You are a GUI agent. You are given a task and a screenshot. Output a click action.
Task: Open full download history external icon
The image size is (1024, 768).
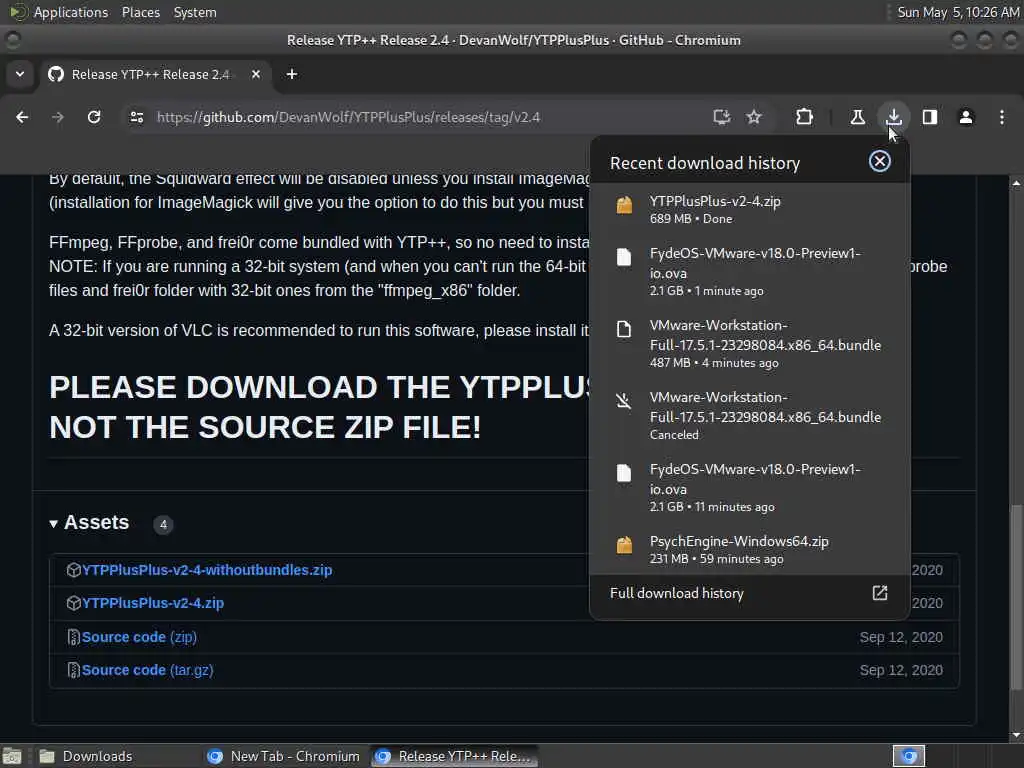point(880,593)
